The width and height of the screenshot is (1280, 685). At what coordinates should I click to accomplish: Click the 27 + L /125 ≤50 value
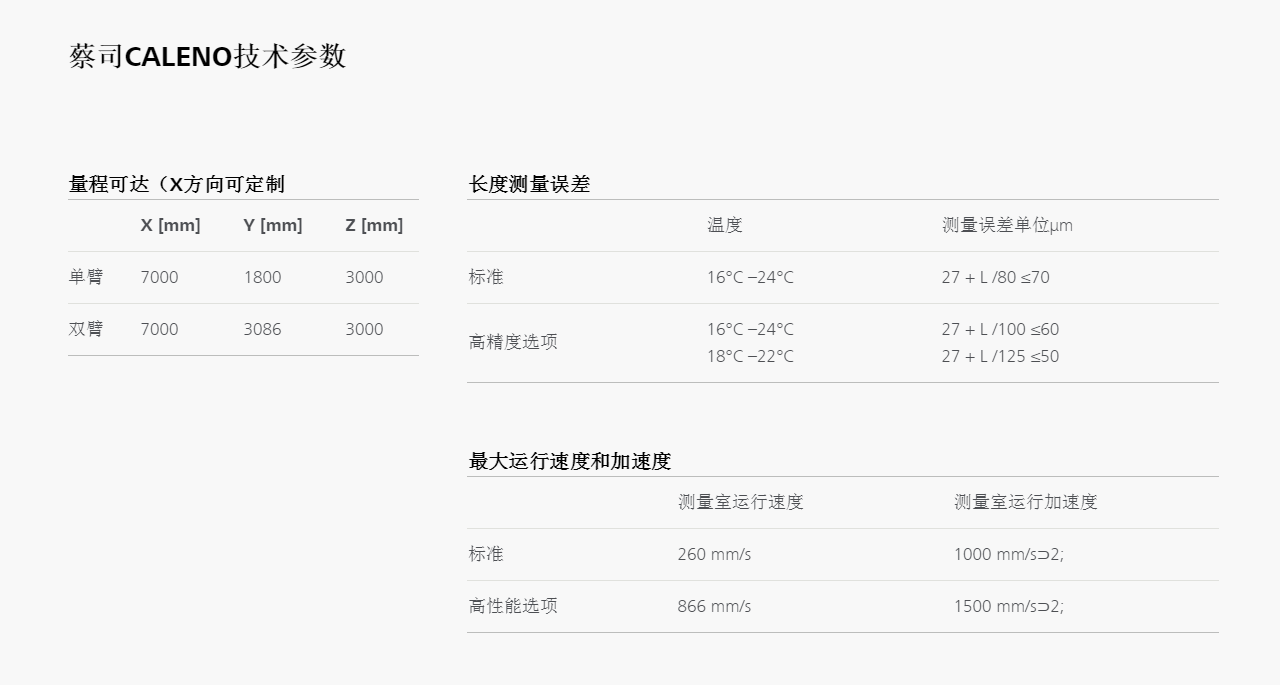click(x=1000, y=356)
